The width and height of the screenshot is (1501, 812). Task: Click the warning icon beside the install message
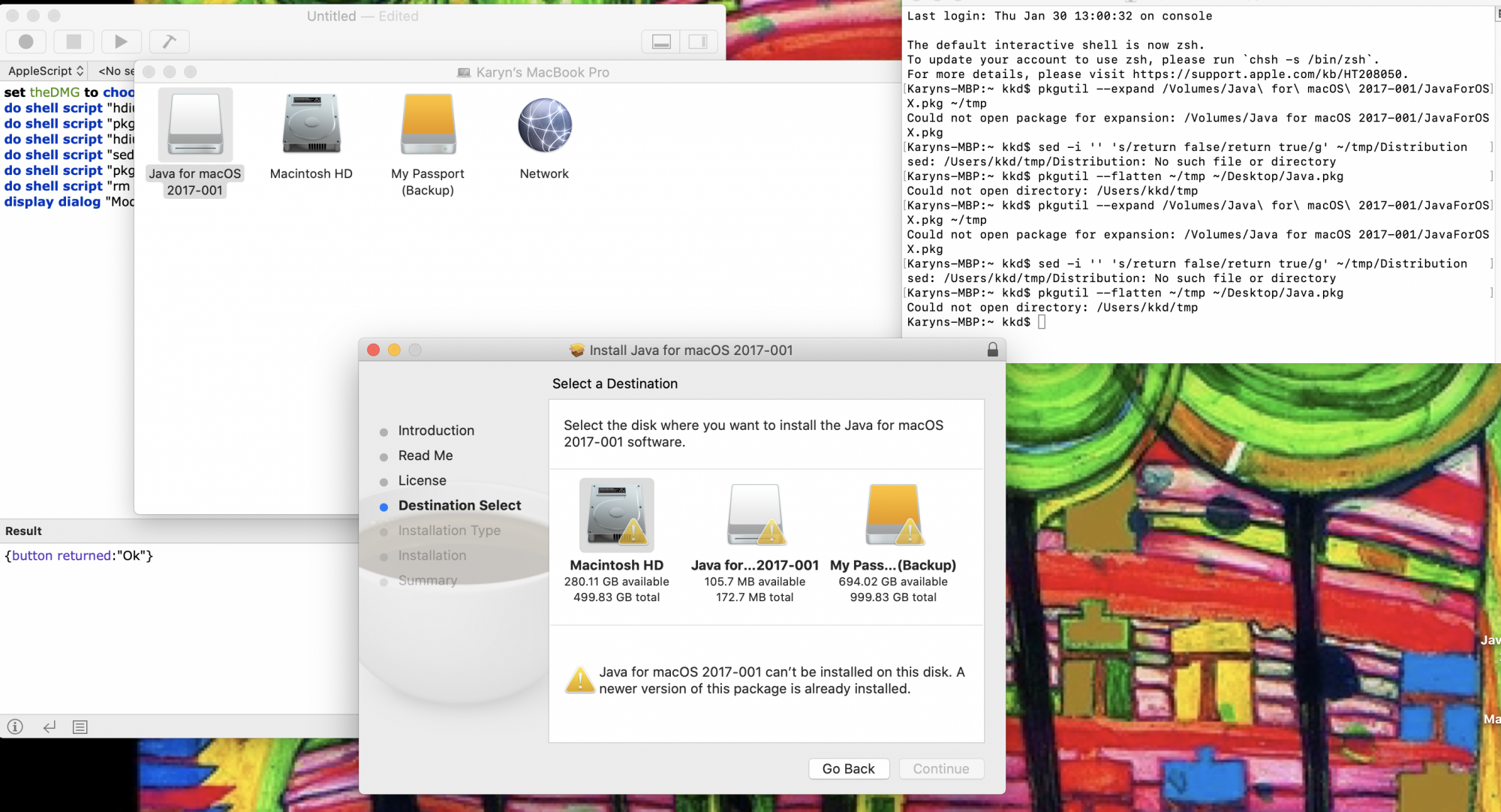pos(580,680)
